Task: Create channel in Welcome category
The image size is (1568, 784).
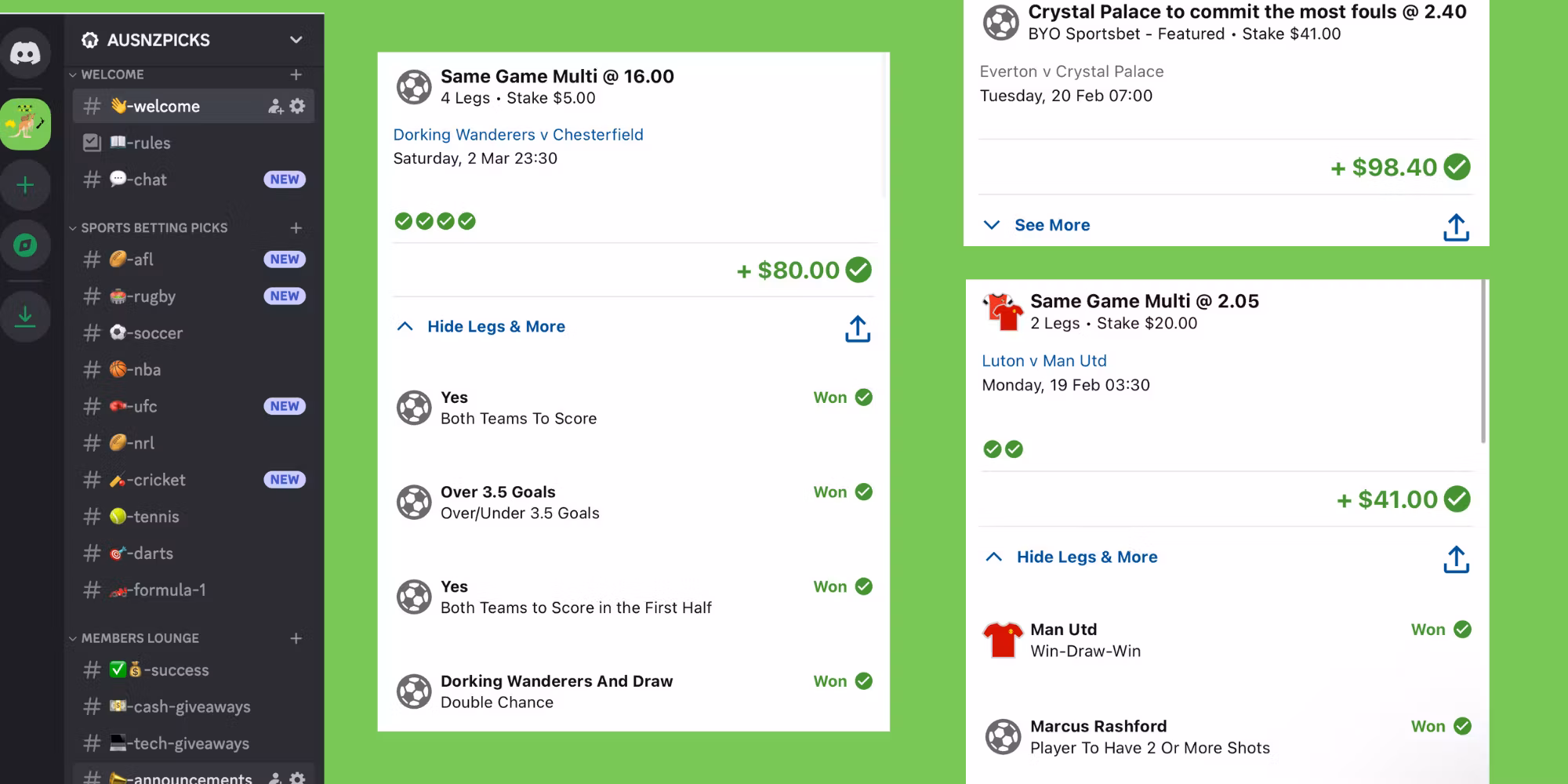Action: [x=296, y=75]
